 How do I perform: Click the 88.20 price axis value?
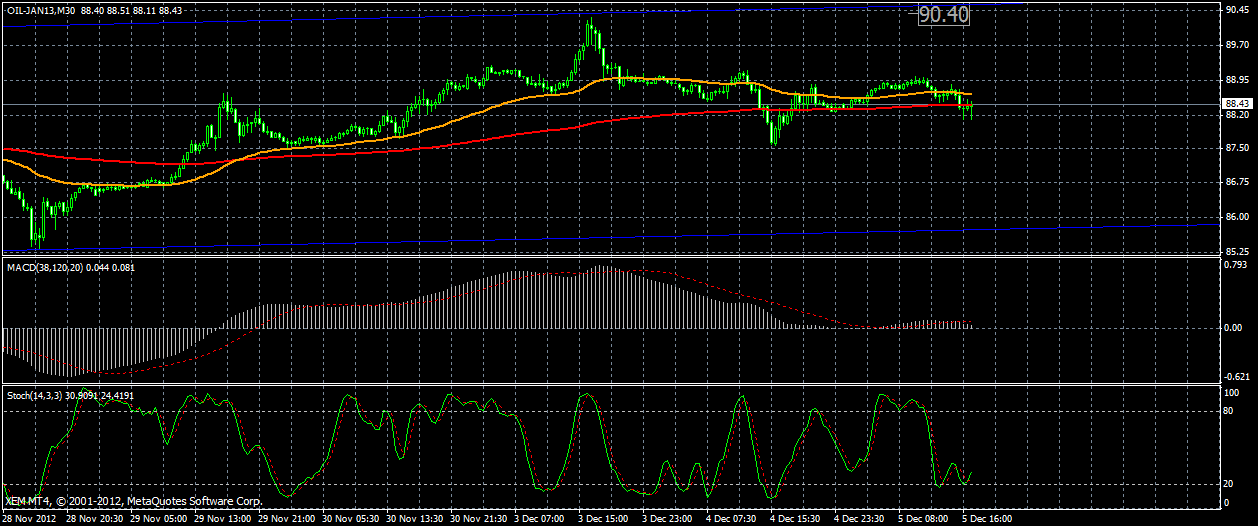pos(1237,115)
